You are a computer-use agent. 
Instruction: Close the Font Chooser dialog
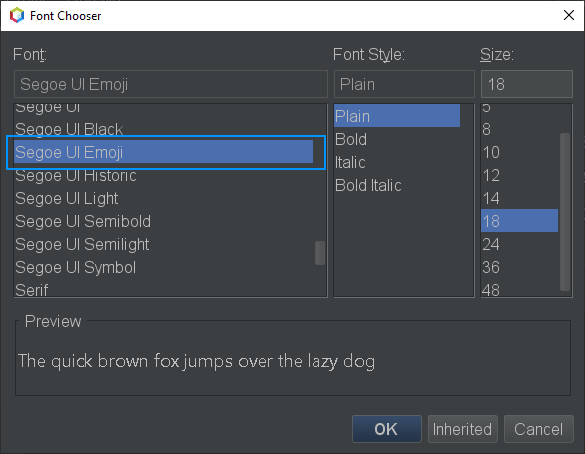[569, 15]
